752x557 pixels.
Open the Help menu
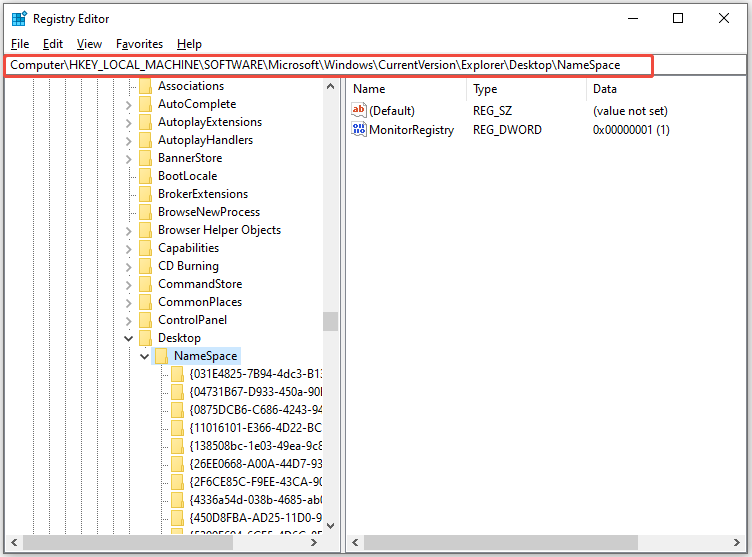189,44
